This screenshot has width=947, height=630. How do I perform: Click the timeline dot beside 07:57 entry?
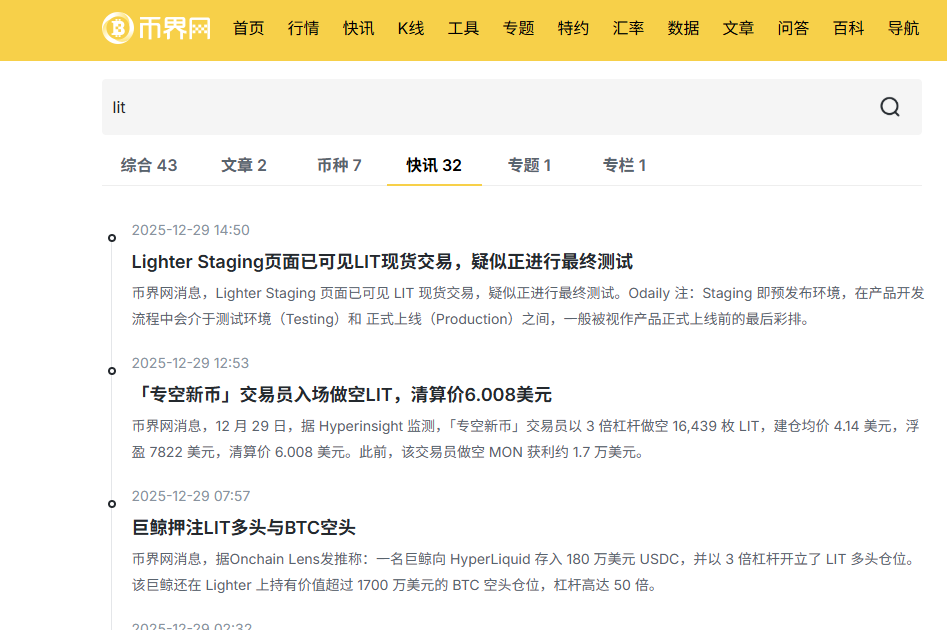[x=112, y=504]
